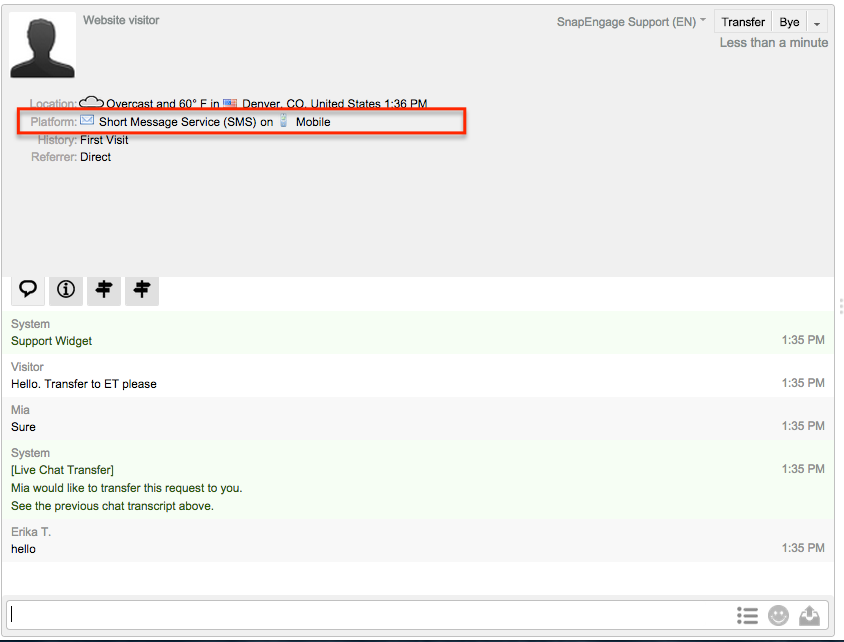Click in the chat message input field
Image resolution: width=844 pixels, height=642 pixels.
[x=369, y=614]
